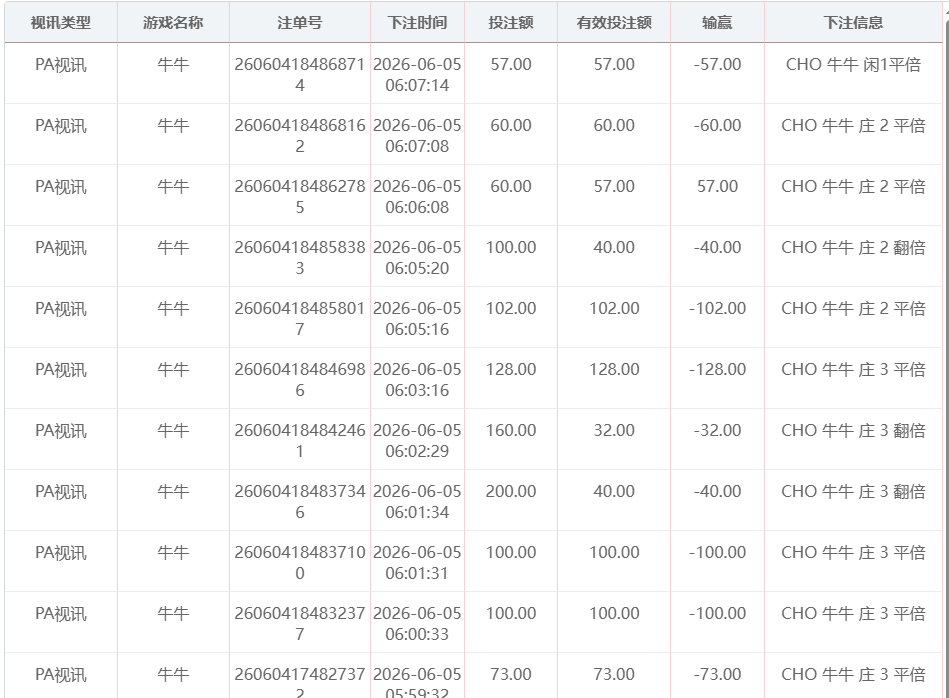The width and height of the screenshot is (949, 698).
Task: Click the 投注额 column header
Action: tap(511, 22)
